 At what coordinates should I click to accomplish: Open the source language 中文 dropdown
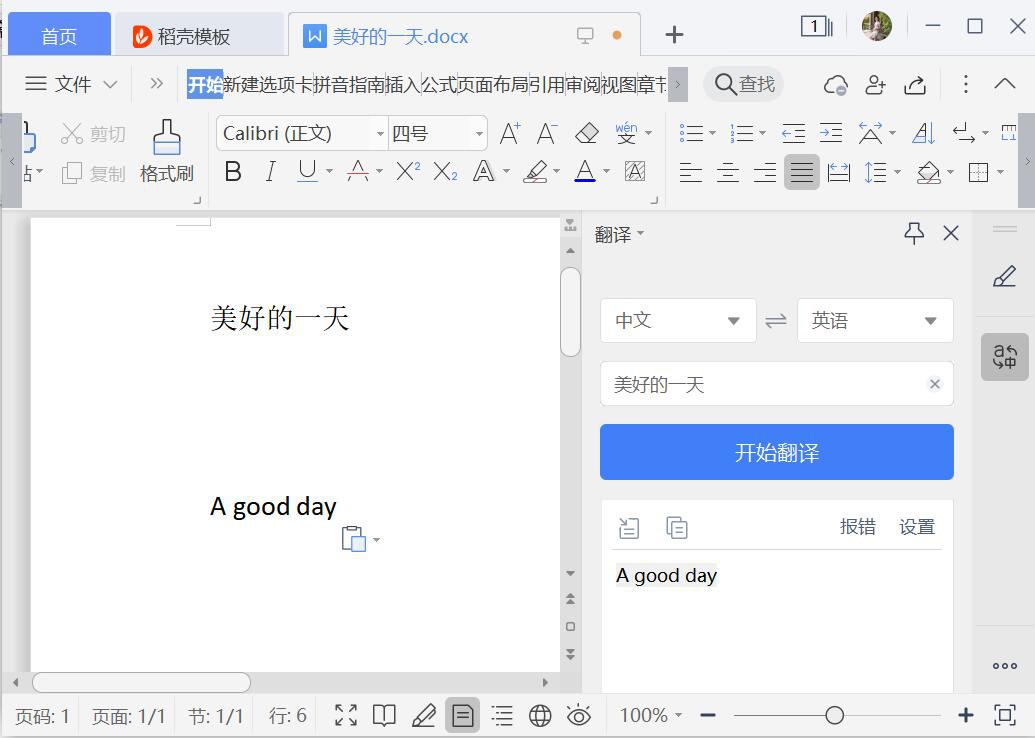[x=678, y=320]
